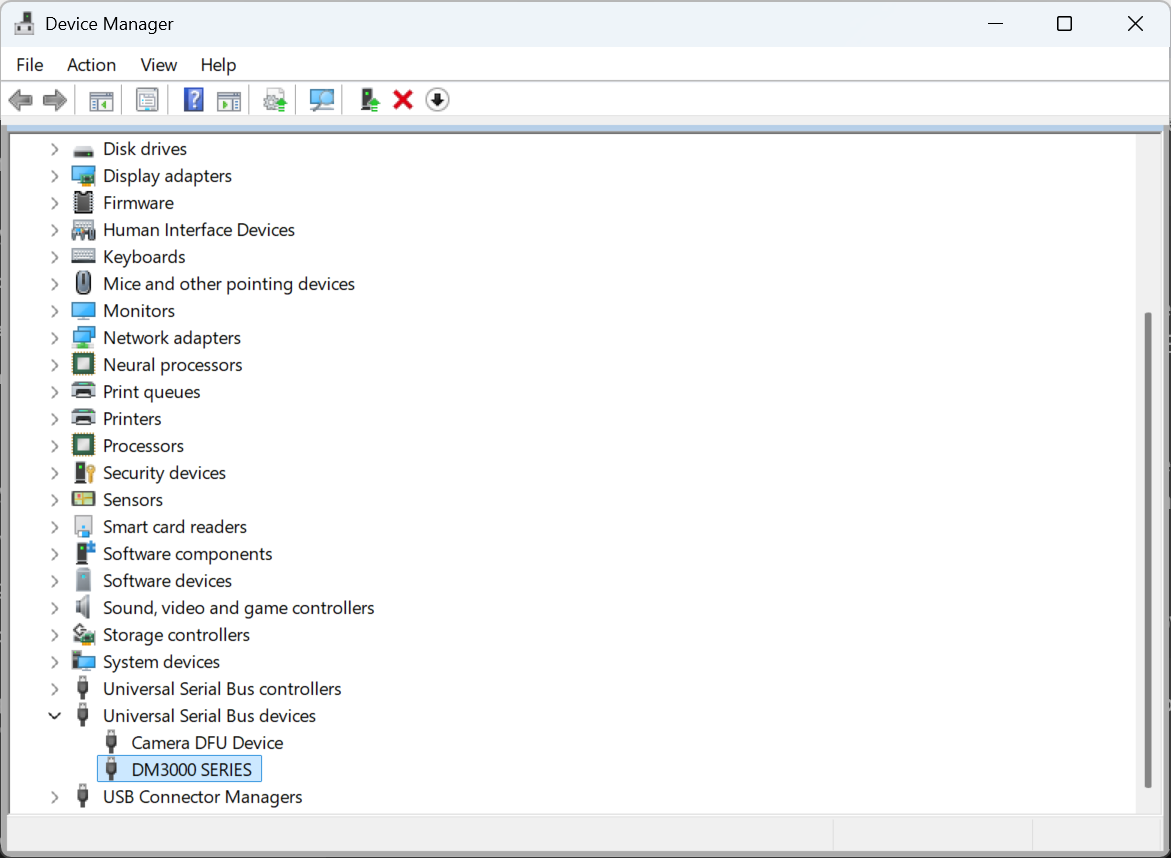Select Mice and other pointing devices label
This screenshot has width=1171, height=858.
click(229, 284)
